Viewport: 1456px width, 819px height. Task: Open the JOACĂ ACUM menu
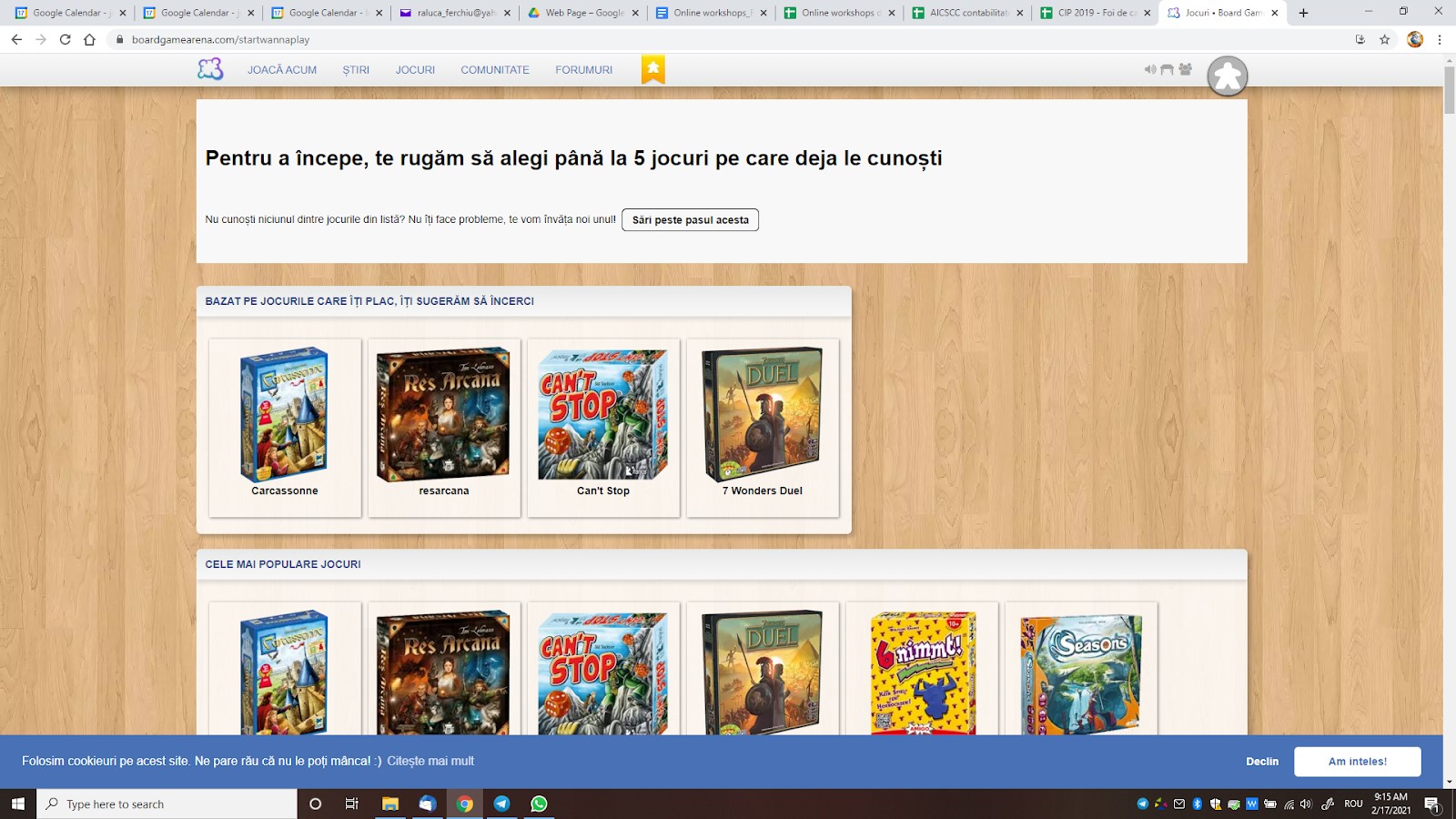pyautogui.click(x=282, y=70)
